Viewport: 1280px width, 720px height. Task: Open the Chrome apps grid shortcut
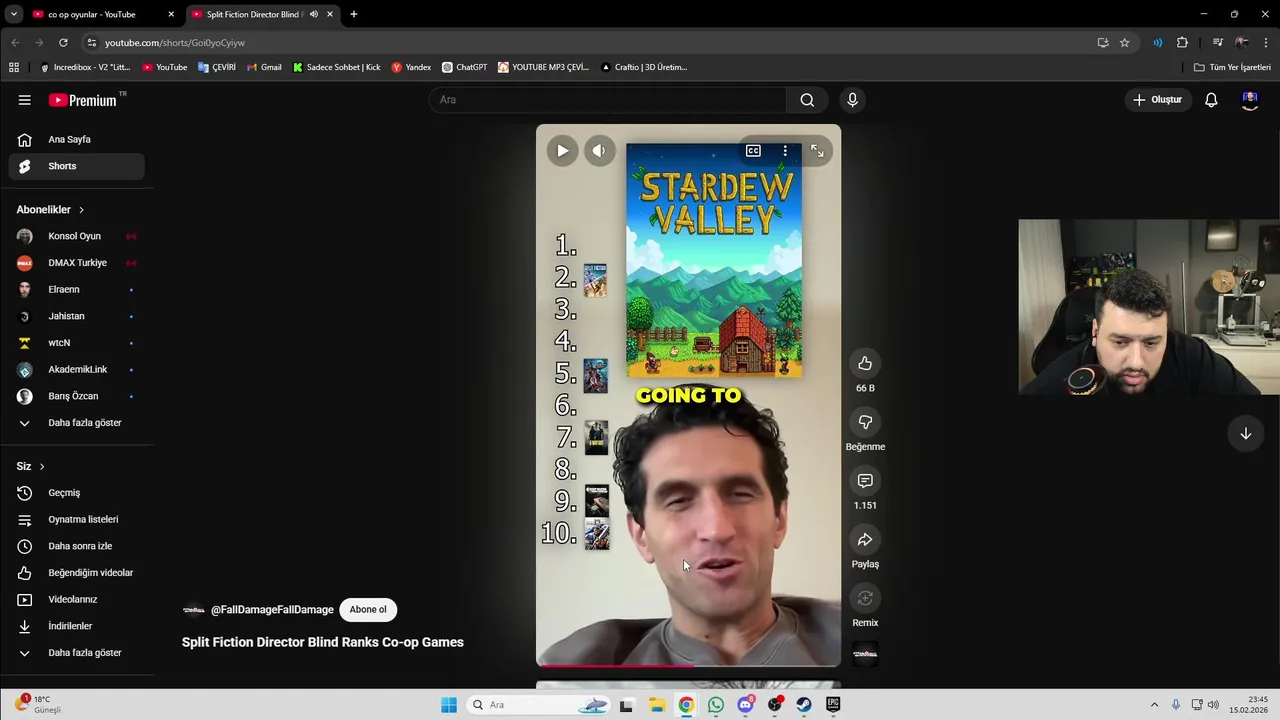pyautogui.click(x=14, y=67)
